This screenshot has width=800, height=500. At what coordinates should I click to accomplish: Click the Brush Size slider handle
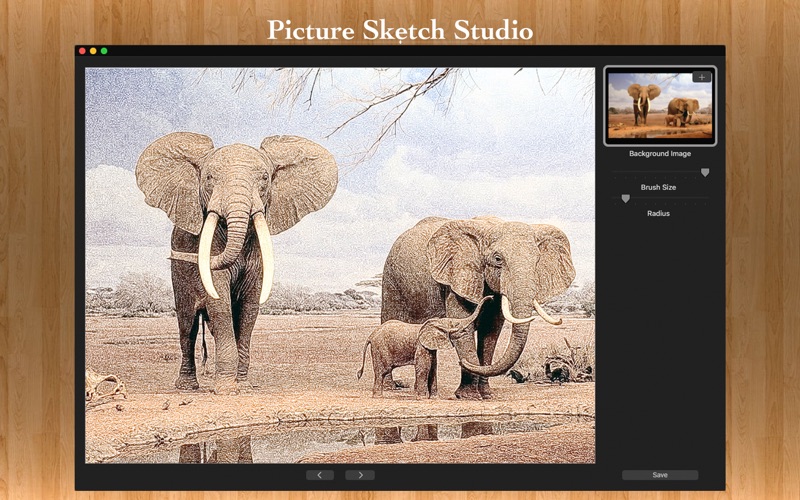(705, 172)
